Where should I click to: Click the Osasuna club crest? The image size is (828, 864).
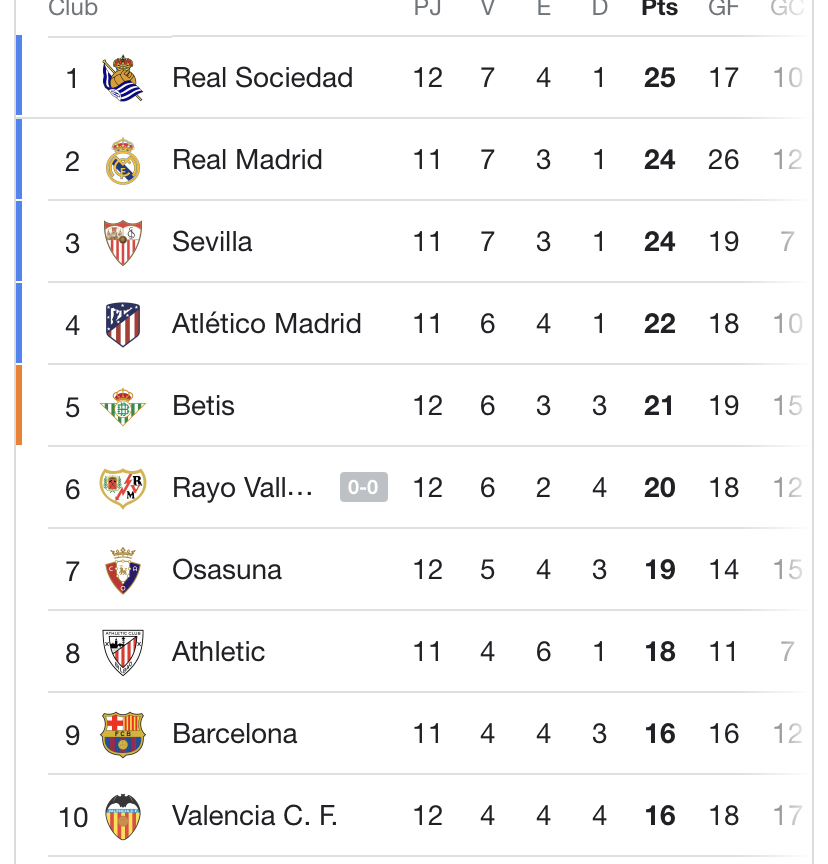tap(122, 571)
